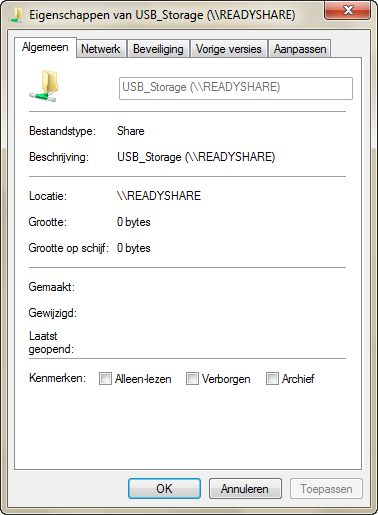
Task: Click the Toepassen button
Action: click(x=326, y=489)
